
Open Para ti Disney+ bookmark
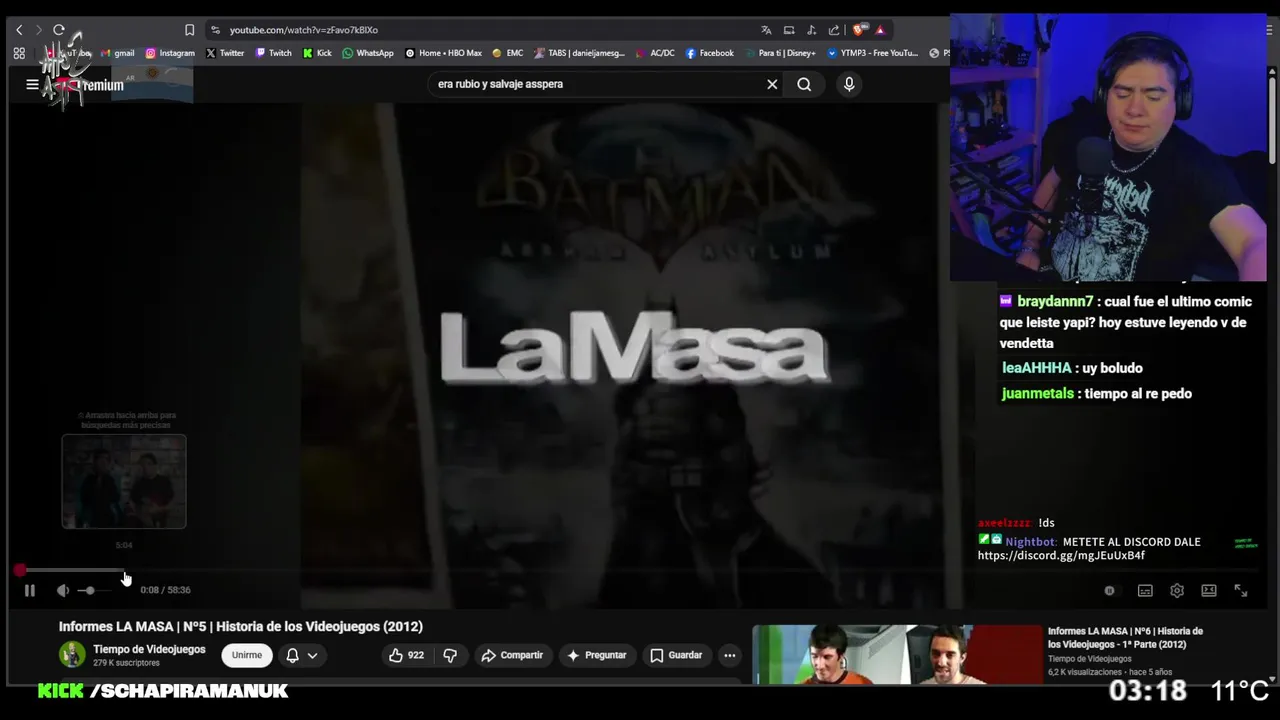click(x=780, y=53)
